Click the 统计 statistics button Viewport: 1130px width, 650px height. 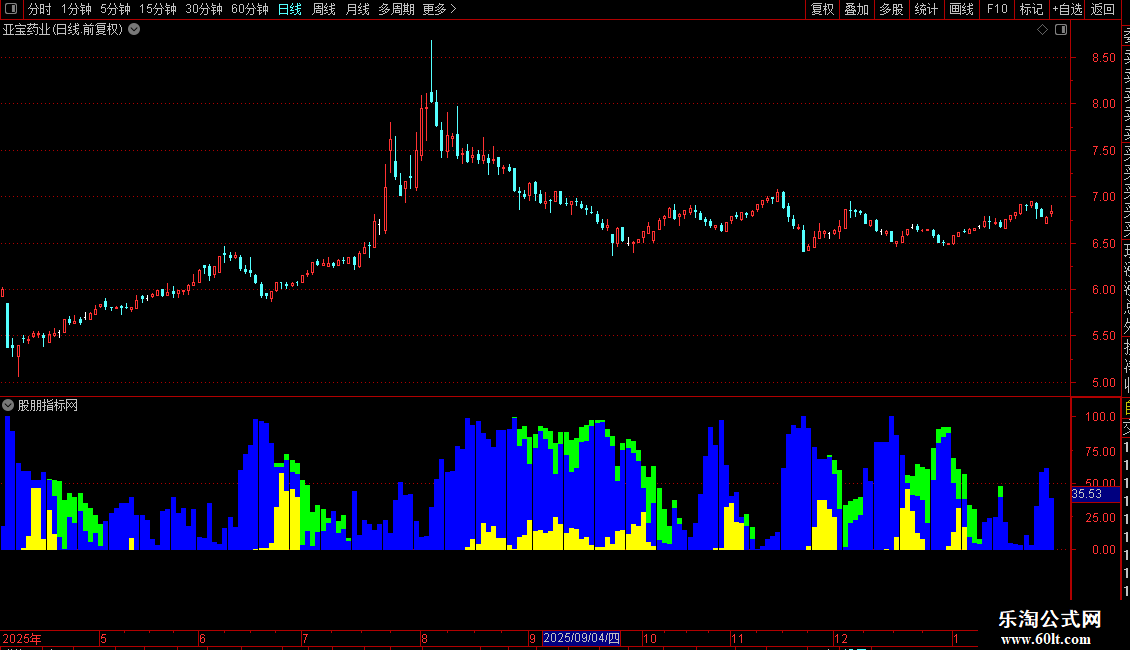click(x=926, y=9)
